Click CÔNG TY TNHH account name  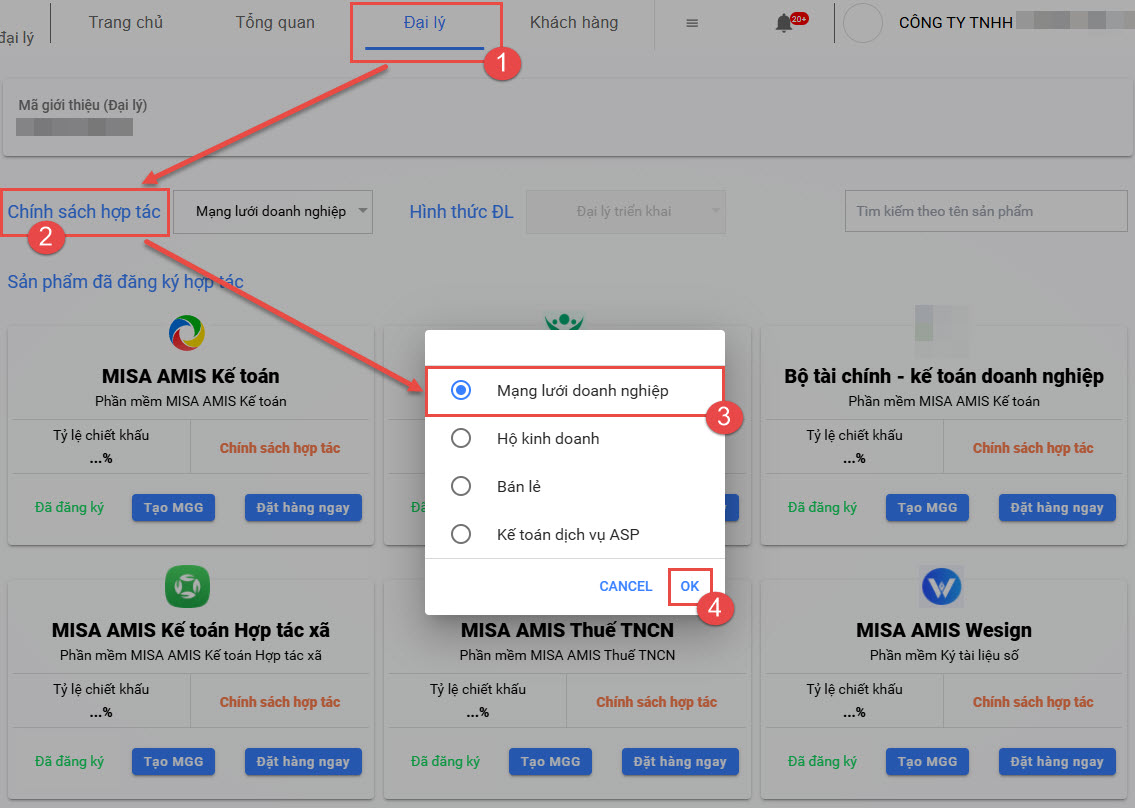[x=955, y=22]
